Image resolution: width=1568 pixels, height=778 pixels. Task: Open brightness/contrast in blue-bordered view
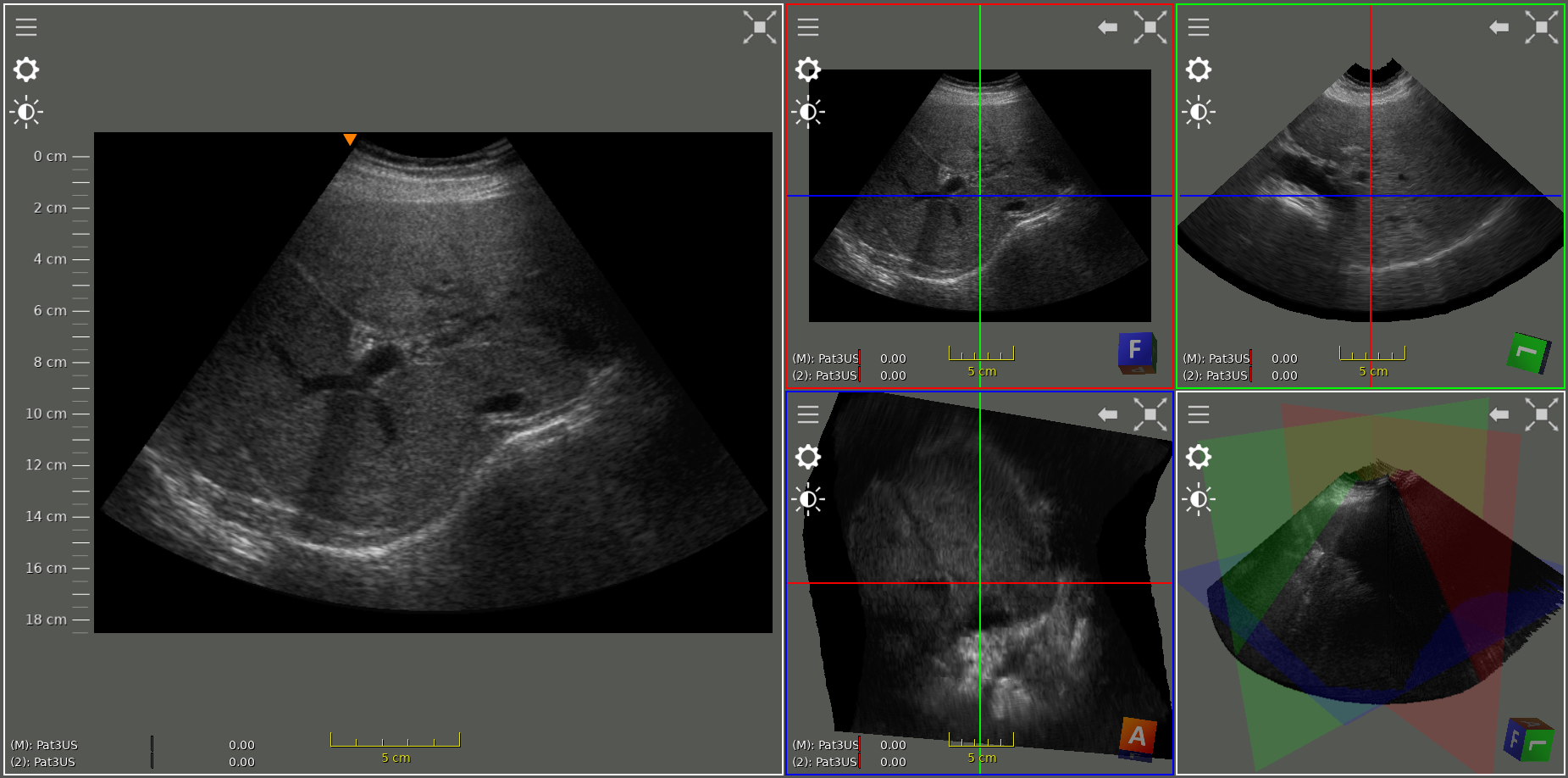(x=808, y=499)
